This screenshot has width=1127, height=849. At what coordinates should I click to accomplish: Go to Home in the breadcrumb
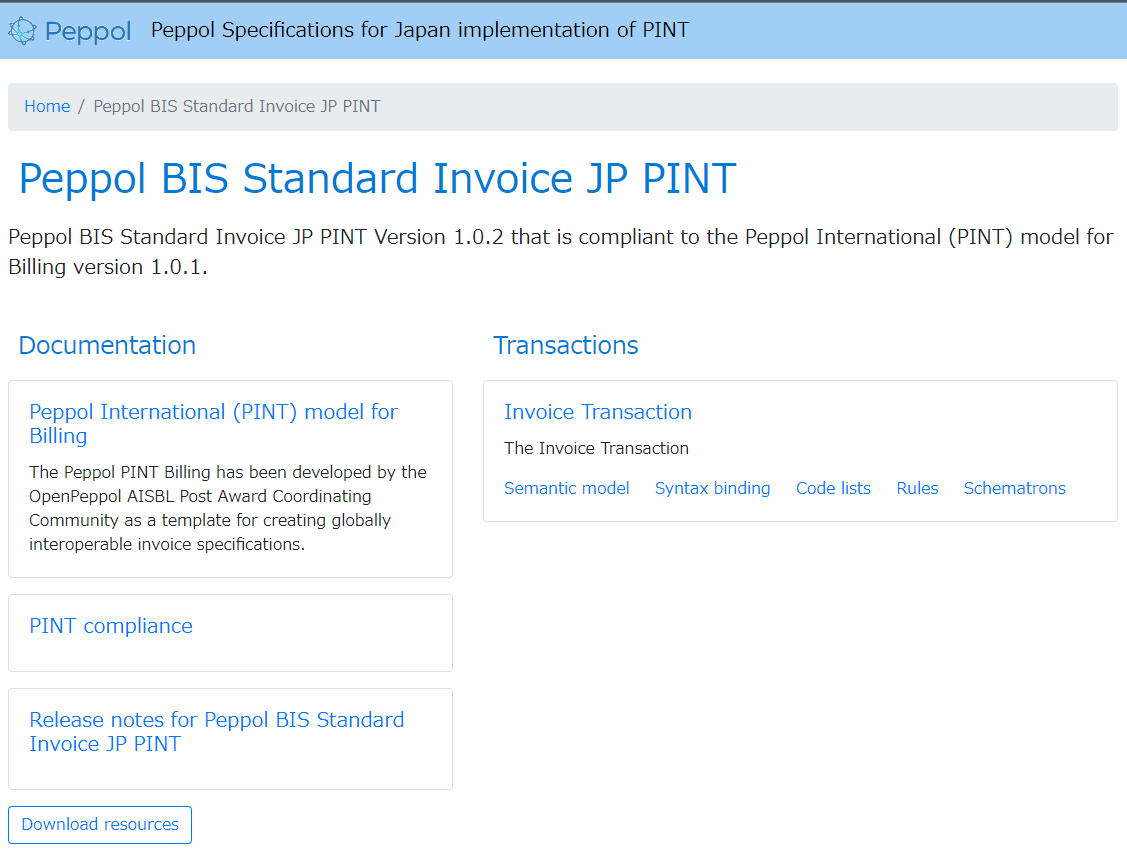coord(47,106)
